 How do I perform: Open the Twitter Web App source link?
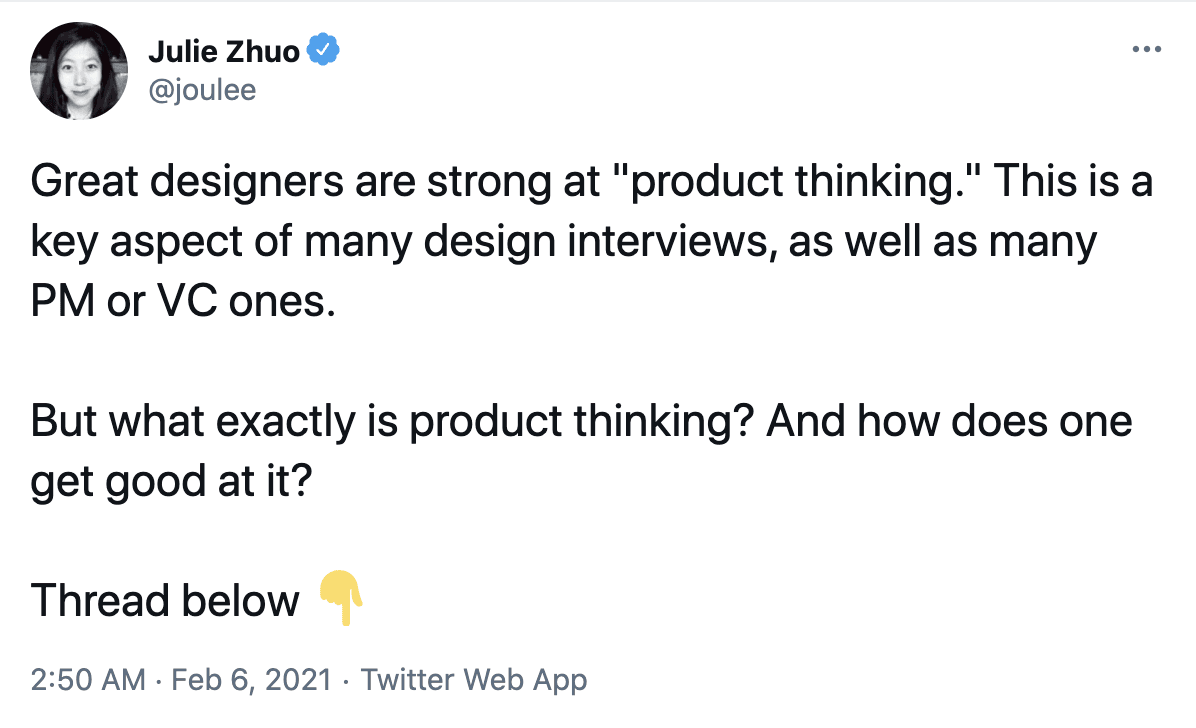(474, 679)
